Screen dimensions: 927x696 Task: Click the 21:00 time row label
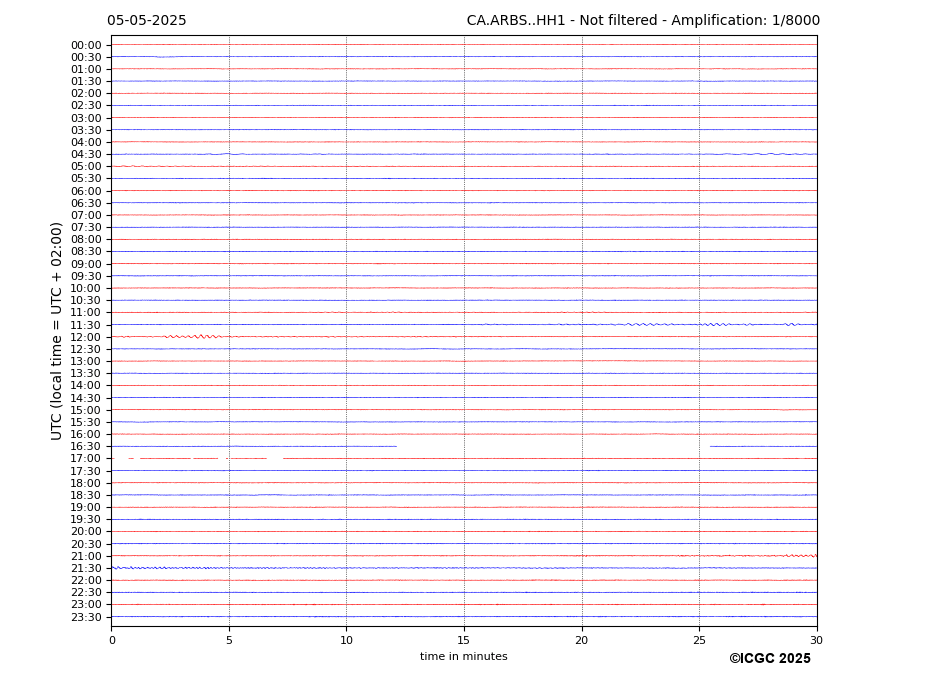[x=86, y=556]
